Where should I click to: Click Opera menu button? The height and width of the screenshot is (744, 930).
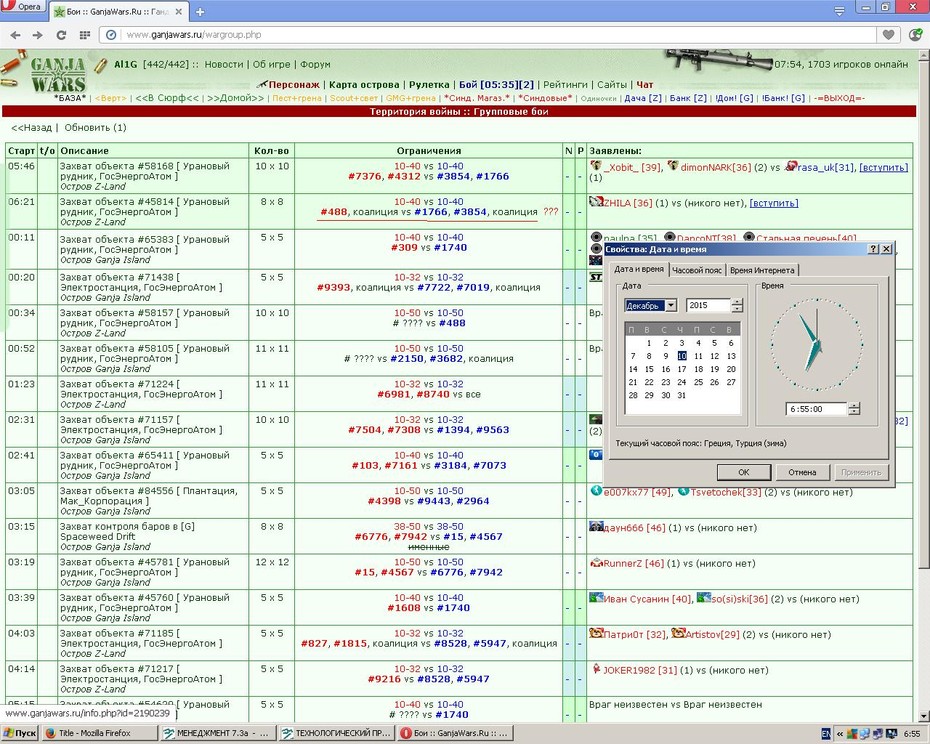(23, 6)
